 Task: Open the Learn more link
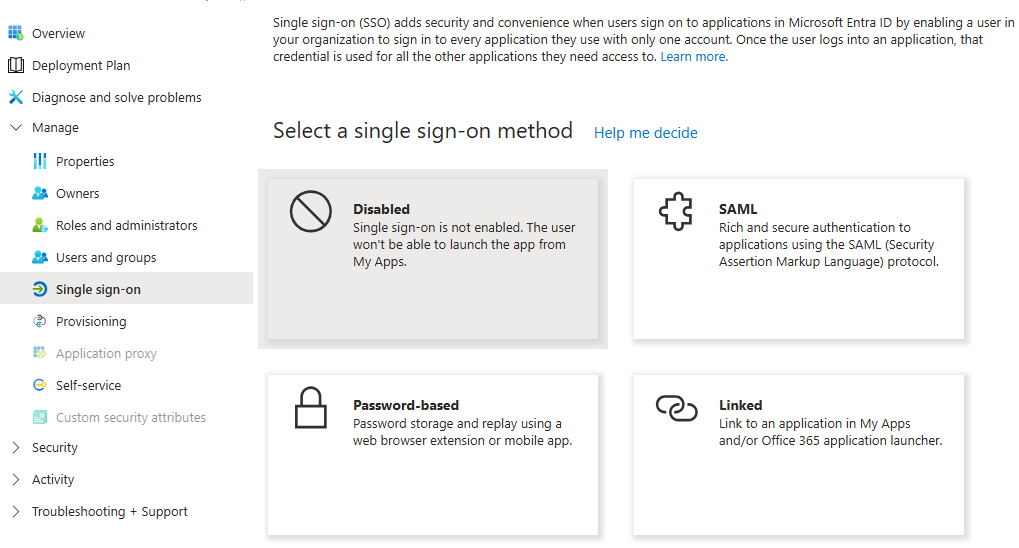click(694, 57)
